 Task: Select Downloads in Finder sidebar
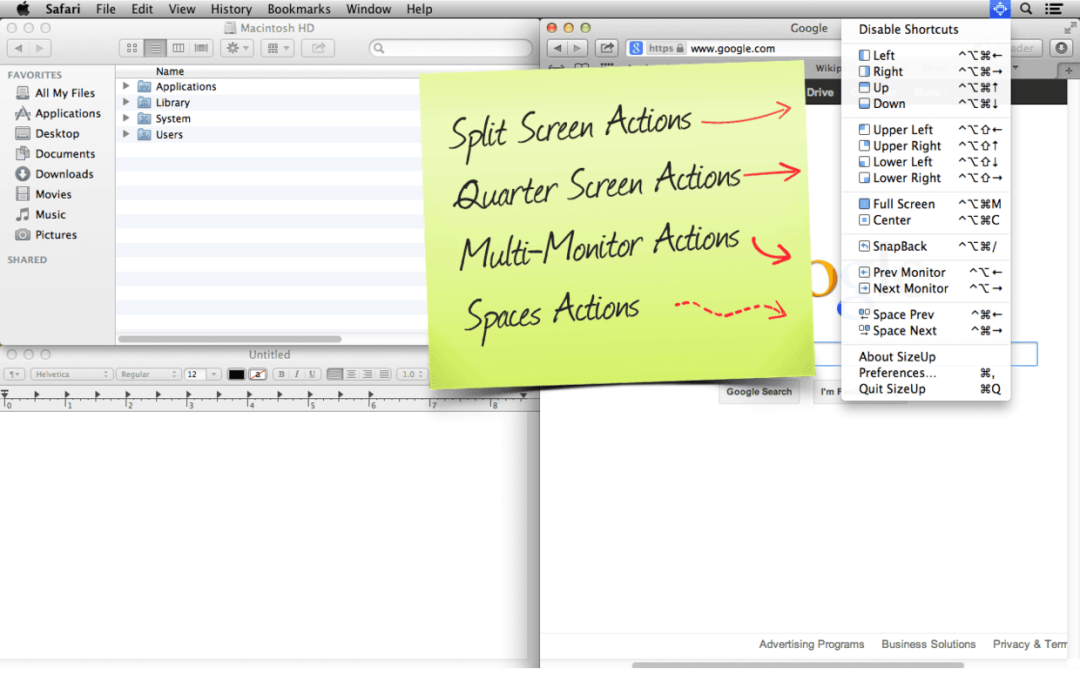[64, 174]
